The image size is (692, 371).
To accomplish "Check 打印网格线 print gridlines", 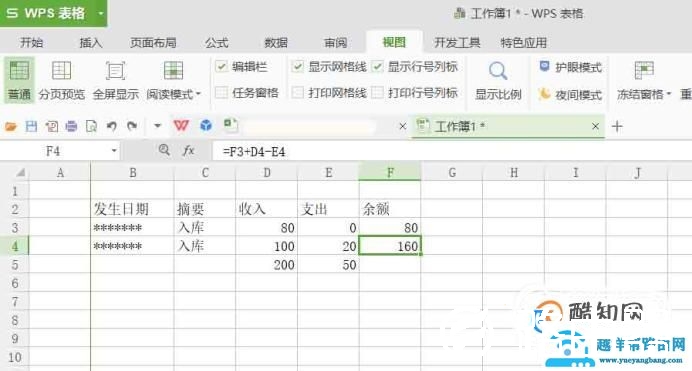I will click(x=298, y=93).
